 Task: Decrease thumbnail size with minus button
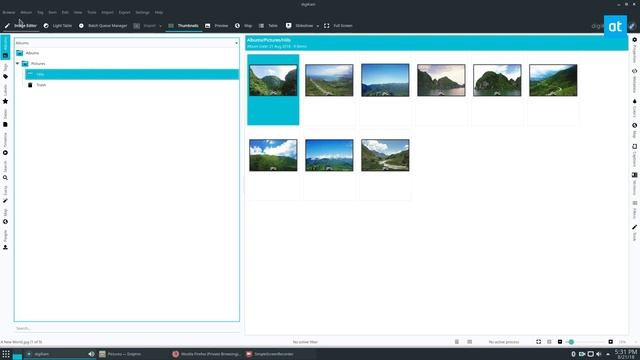click(560, 342)
